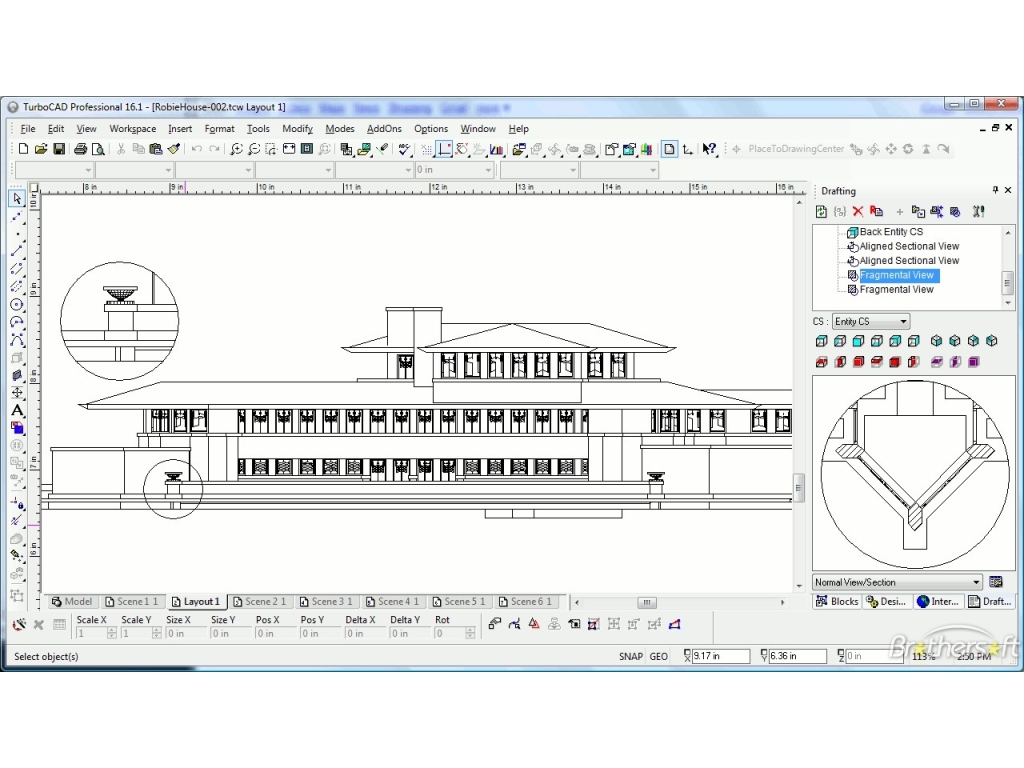This screenshot has height=768, width=1024.
Task: Open the third property toolbar dropdown
Action: point(214,170)
